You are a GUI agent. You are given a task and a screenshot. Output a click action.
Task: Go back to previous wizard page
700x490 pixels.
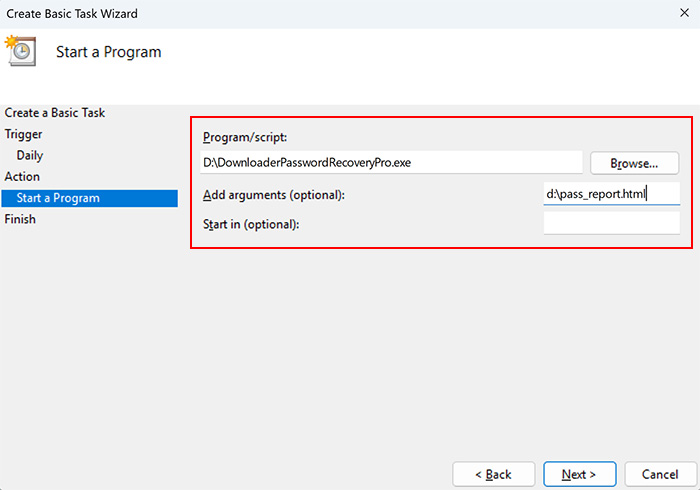pos(493,474)
